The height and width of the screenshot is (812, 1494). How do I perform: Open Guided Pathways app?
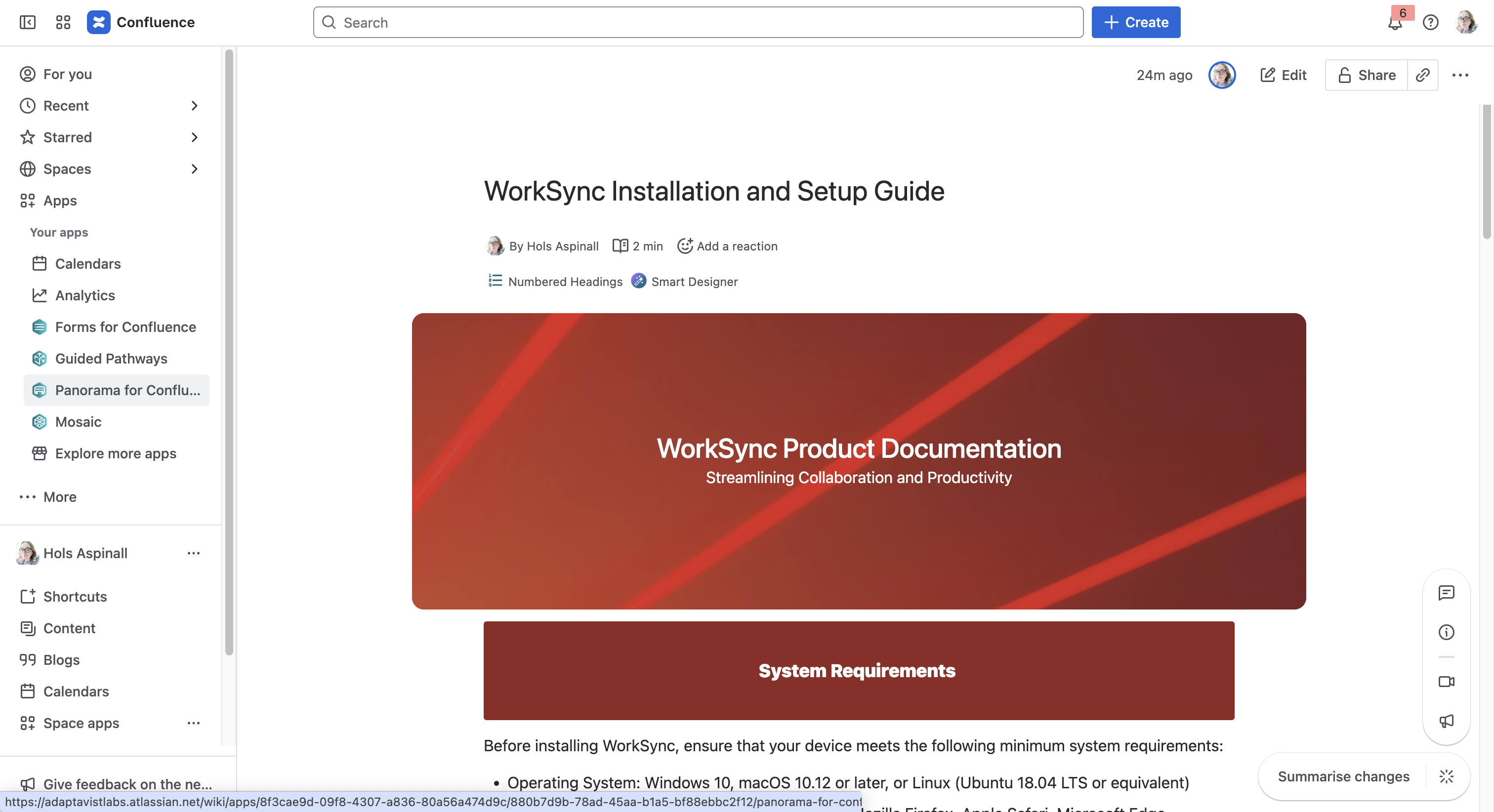[x=116, y=359]
